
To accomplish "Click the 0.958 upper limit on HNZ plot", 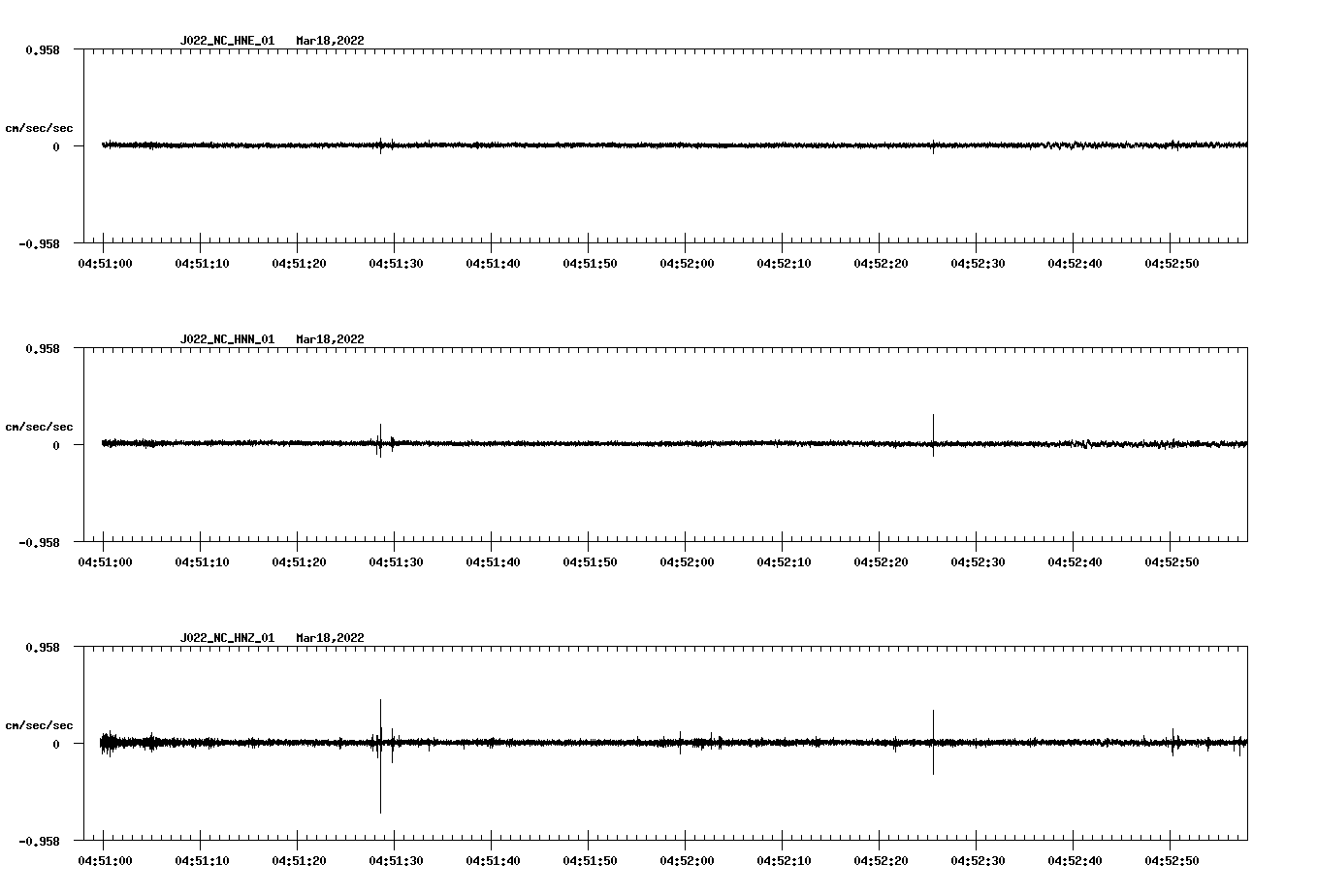I will point(43,647).
